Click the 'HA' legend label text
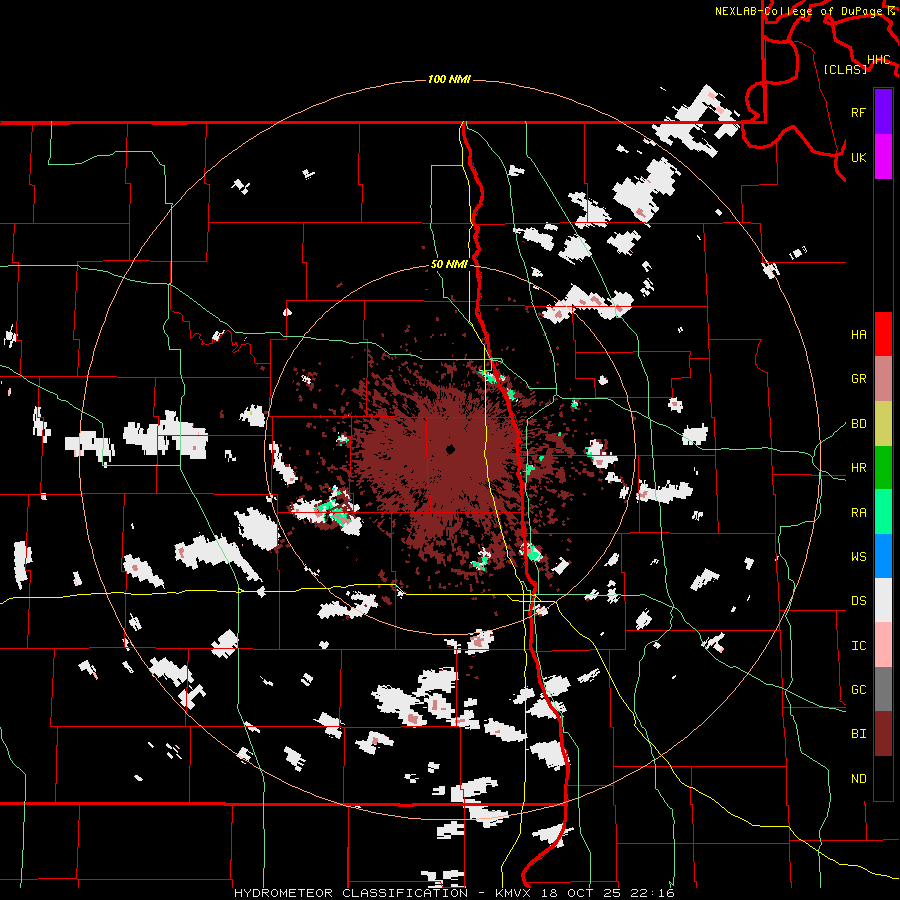The image size is (900, 900). click(858, 334)
